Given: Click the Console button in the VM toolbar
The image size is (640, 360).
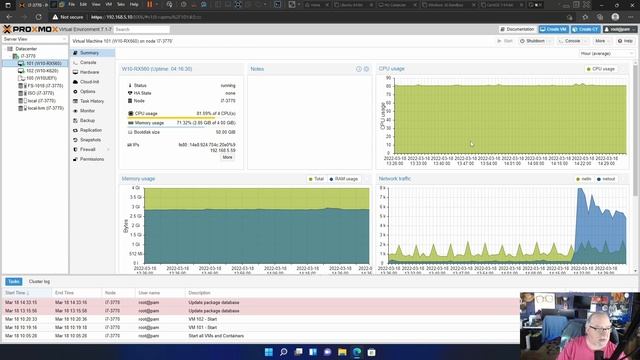Looking at the screenshot, I should 570,41.
